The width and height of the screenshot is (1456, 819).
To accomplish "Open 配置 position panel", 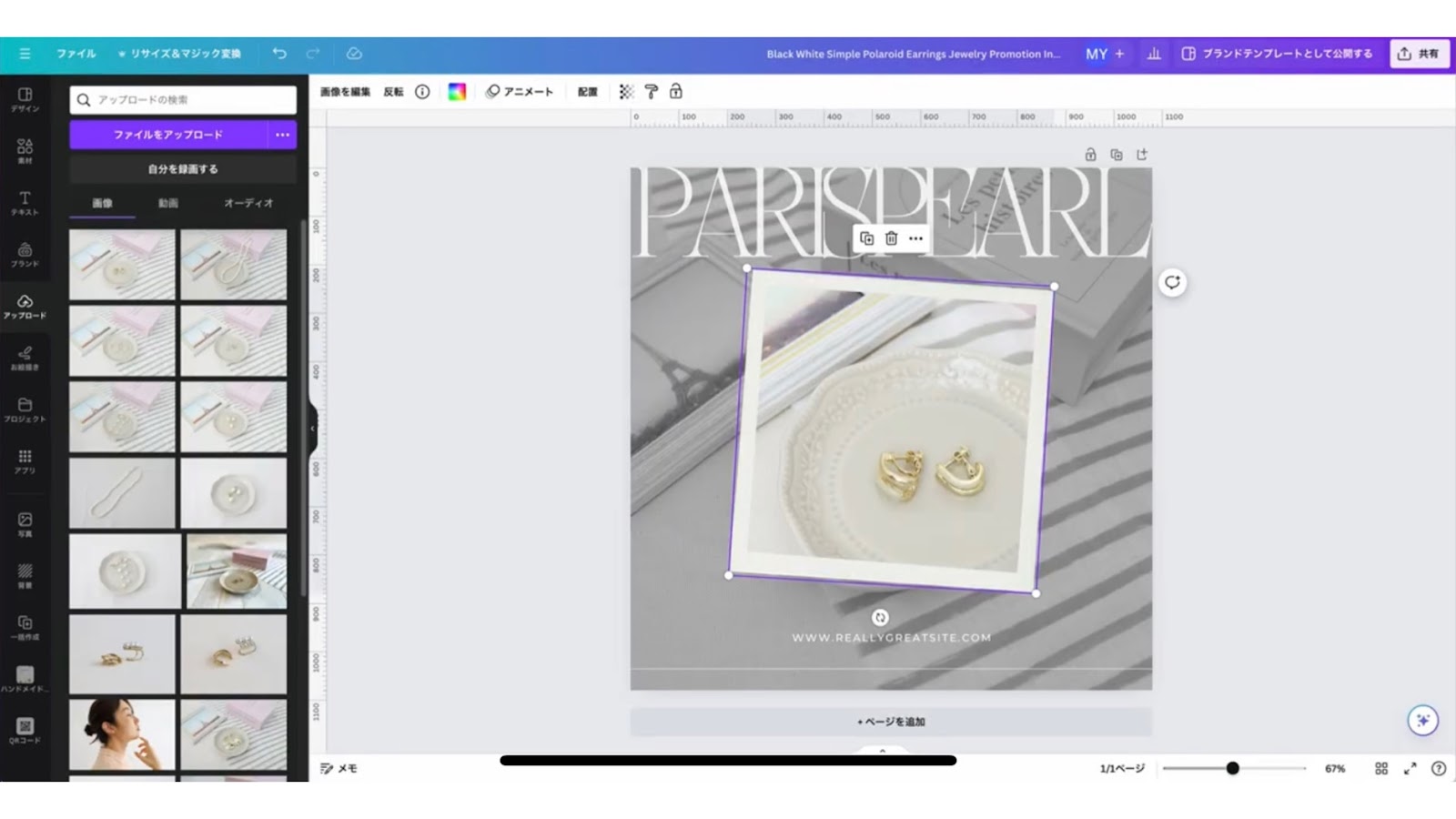I will (588, 92).
